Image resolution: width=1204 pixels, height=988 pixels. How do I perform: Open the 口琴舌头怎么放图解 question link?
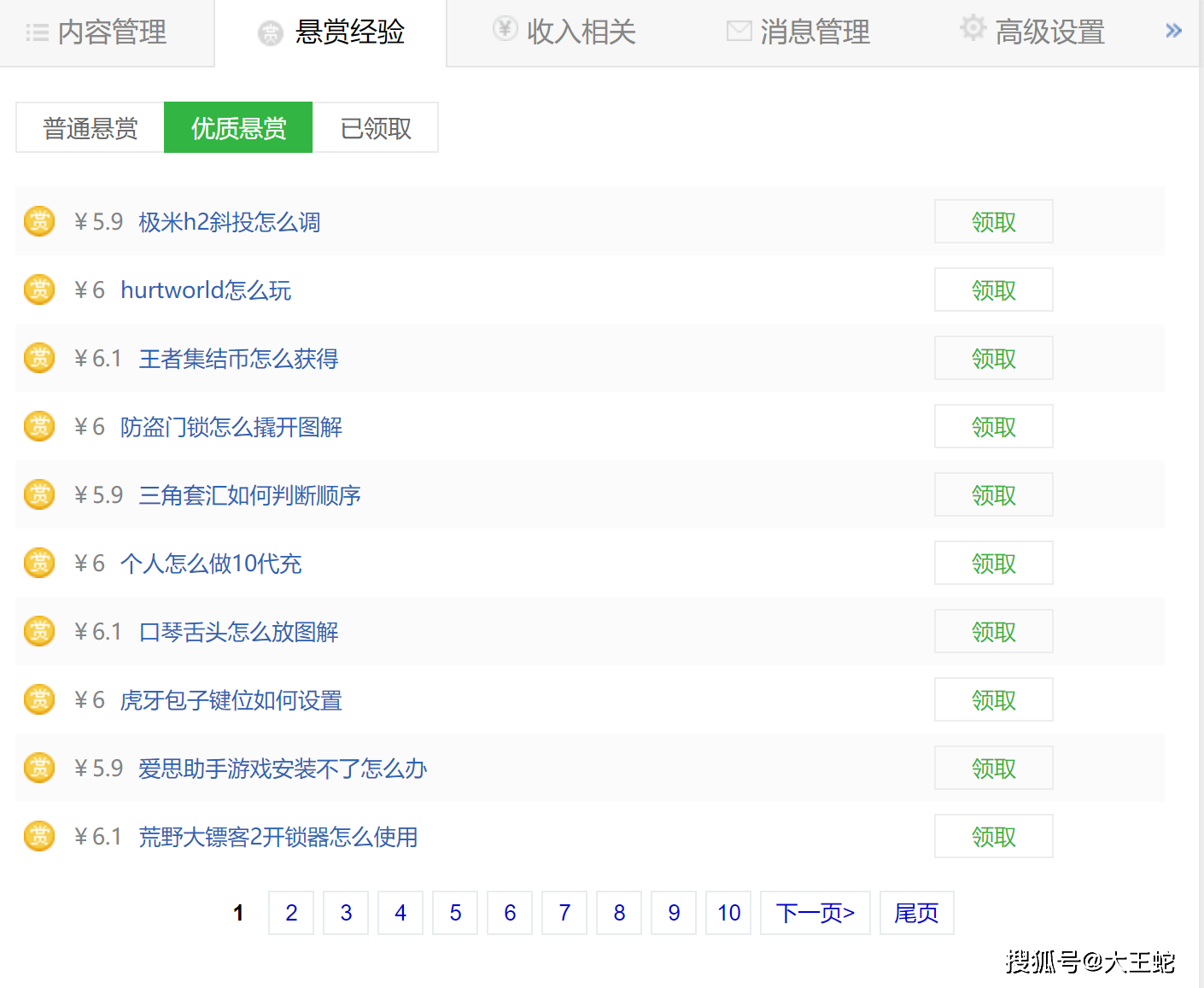[238, 632]
